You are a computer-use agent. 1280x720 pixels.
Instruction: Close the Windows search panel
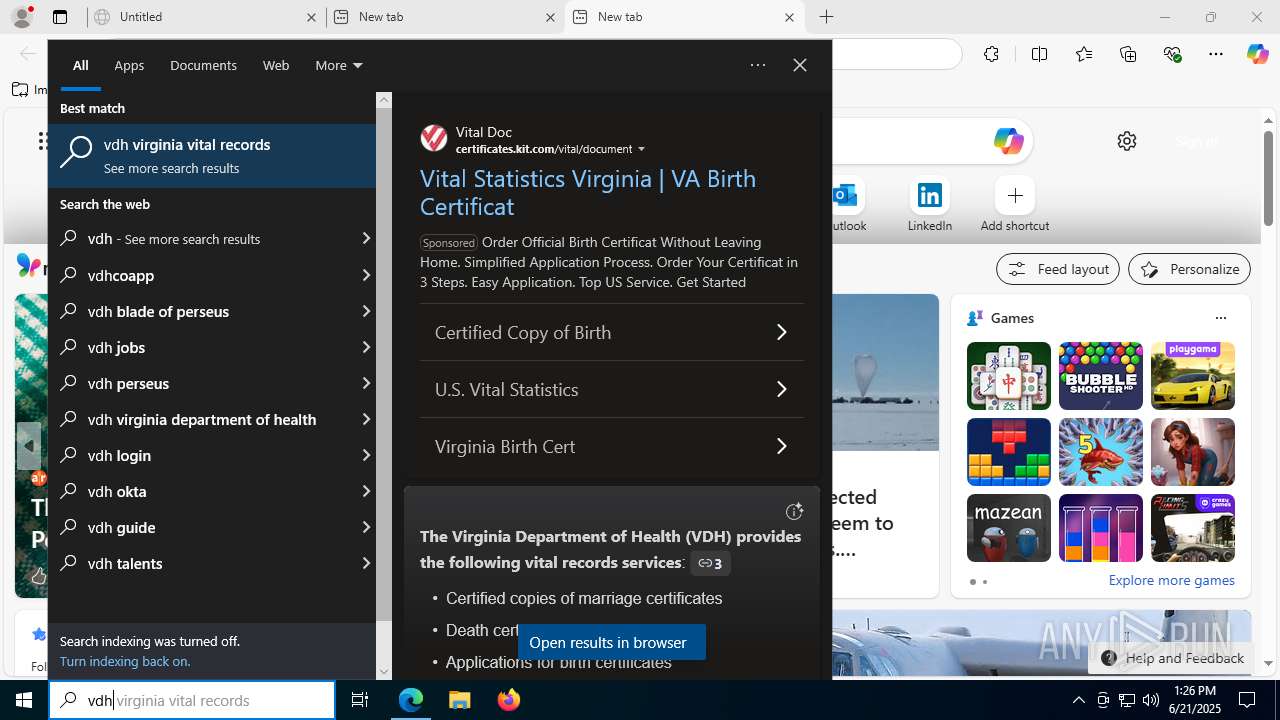[800, 65]
